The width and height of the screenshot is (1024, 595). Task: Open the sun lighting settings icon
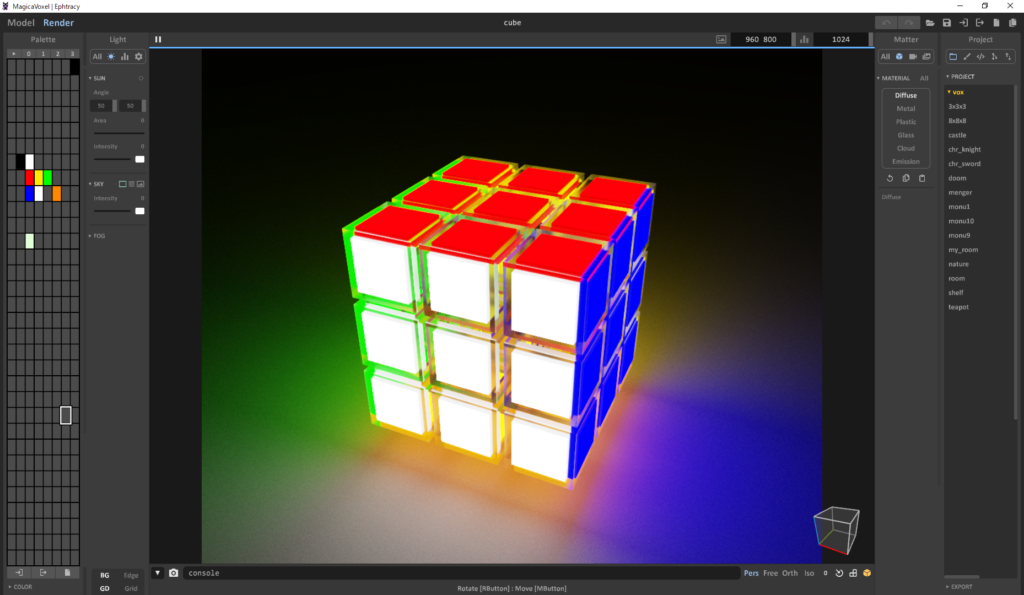pyautogui.click(x=111, y=57)
